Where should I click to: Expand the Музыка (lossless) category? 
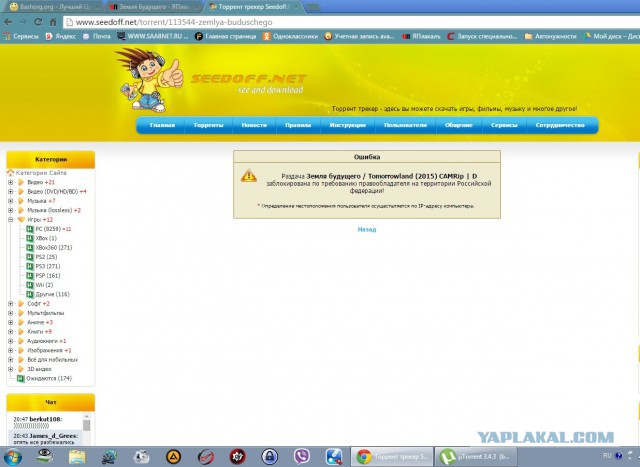tap(11, 210)
